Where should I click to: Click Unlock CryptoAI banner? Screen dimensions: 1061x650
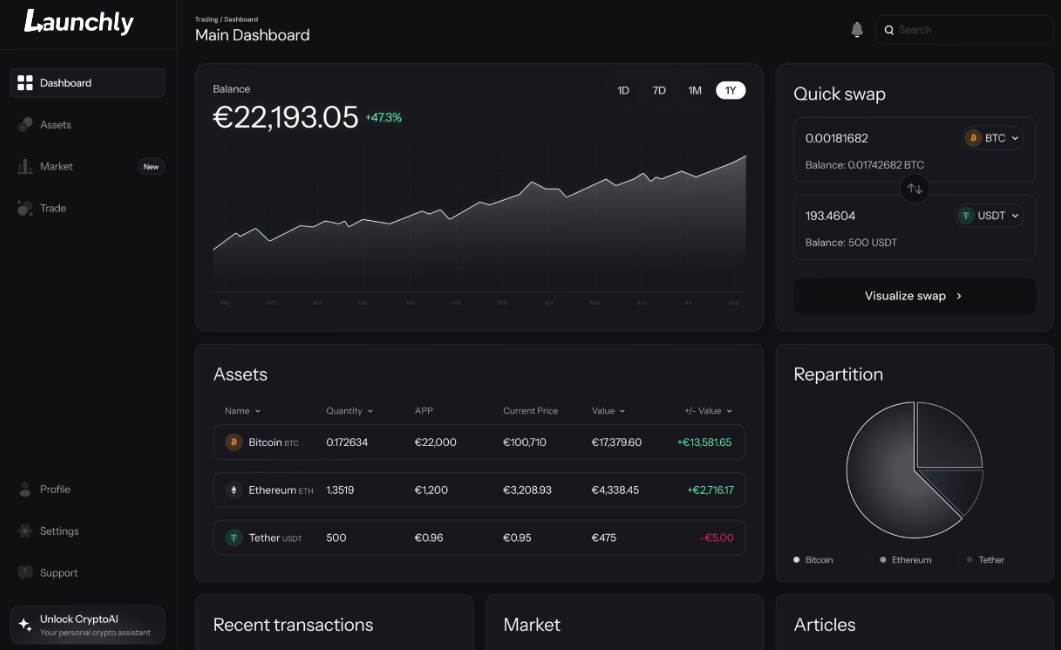click(x=87, y=625)
